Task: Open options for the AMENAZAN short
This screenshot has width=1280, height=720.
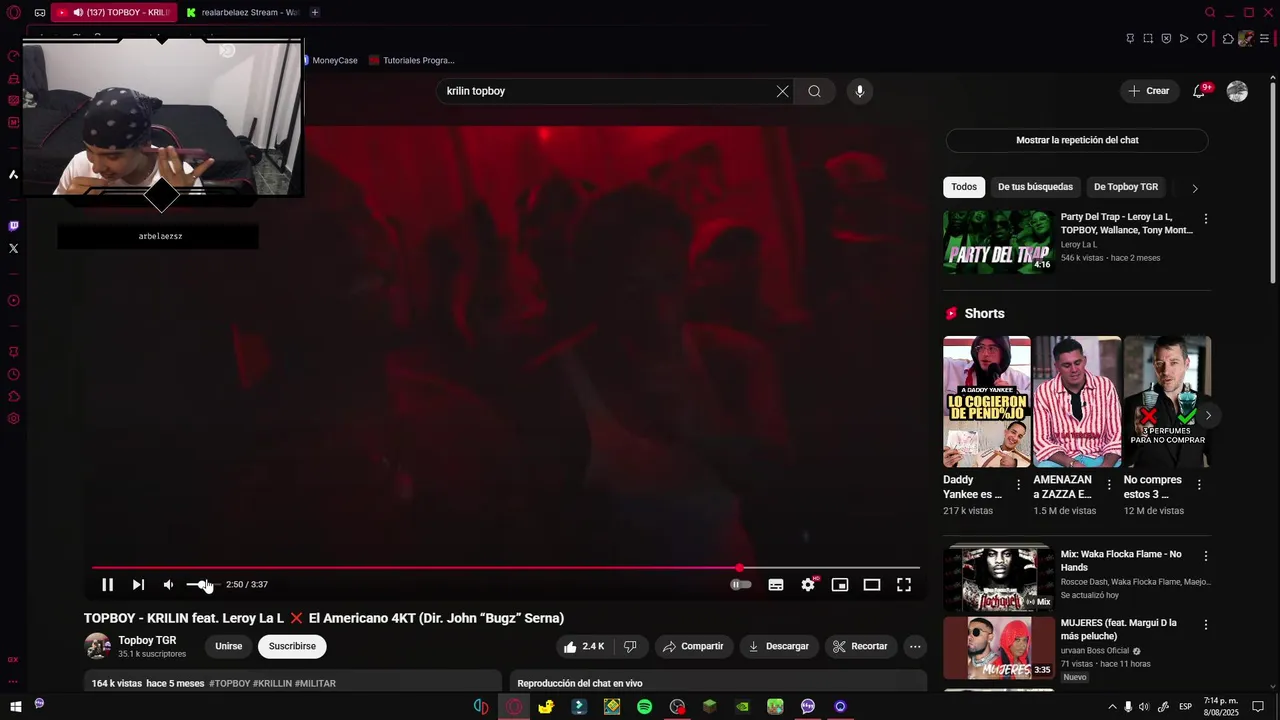Action: (1108, 485)
